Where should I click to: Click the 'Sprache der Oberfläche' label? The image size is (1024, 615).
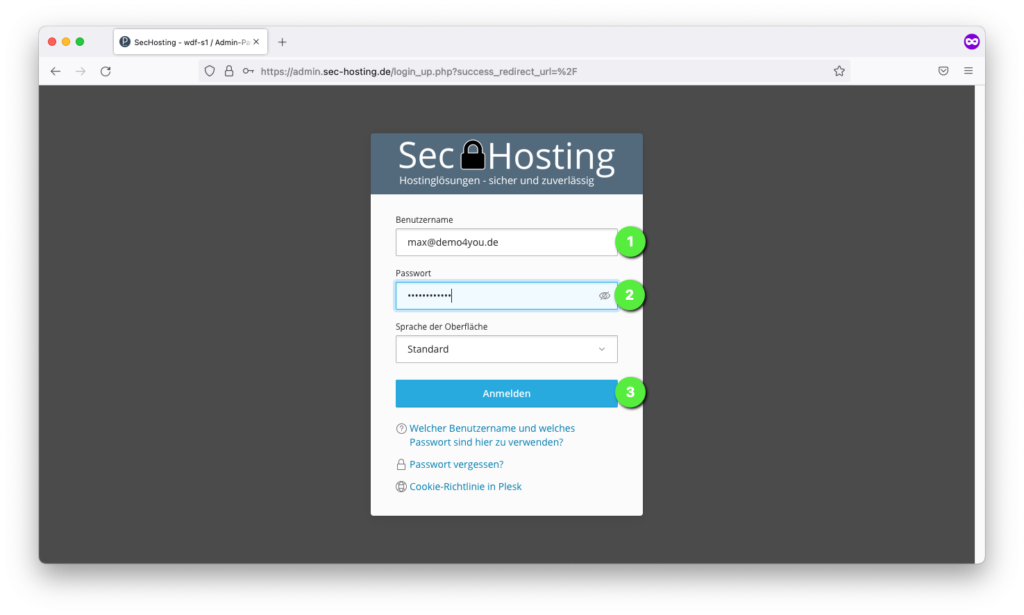(x=441, y=326)
